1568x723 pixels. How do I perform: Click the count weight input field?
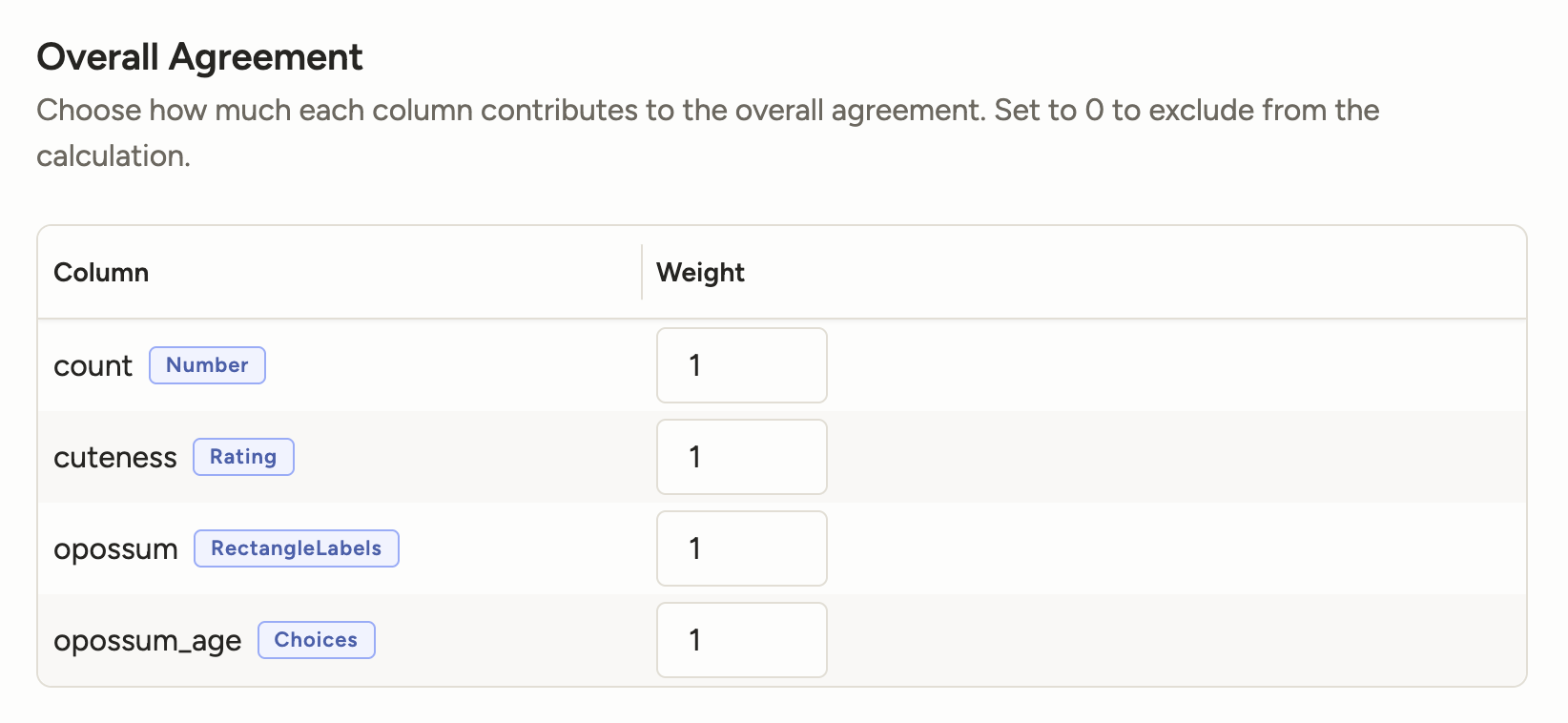tap(741, 365)
